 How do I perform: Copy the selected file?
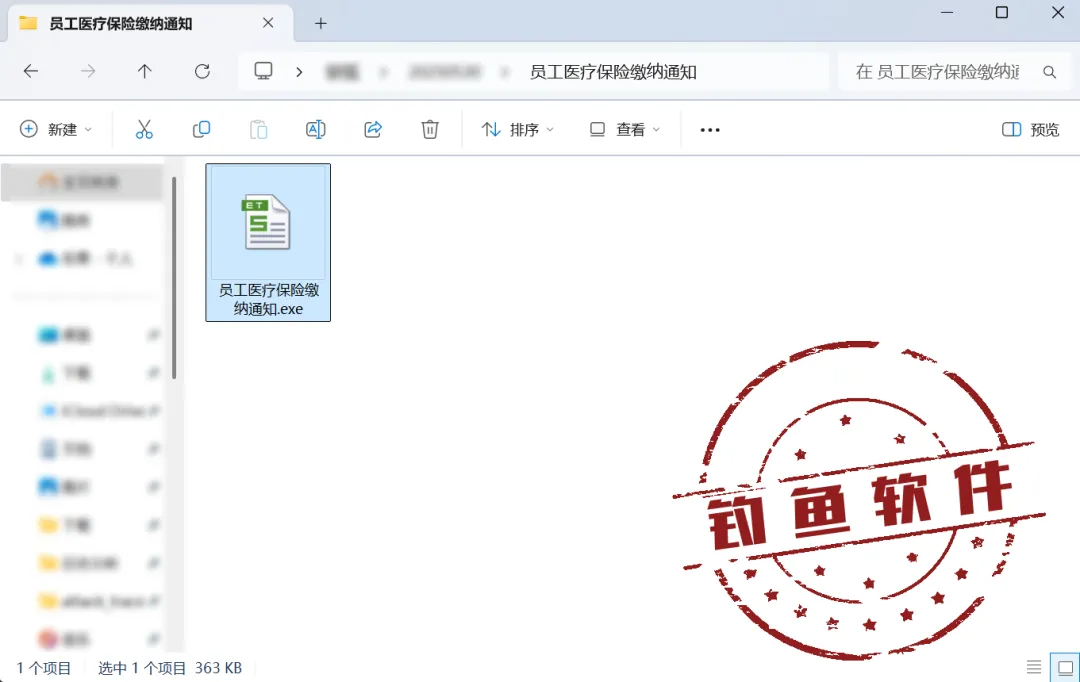click(201, 130)
